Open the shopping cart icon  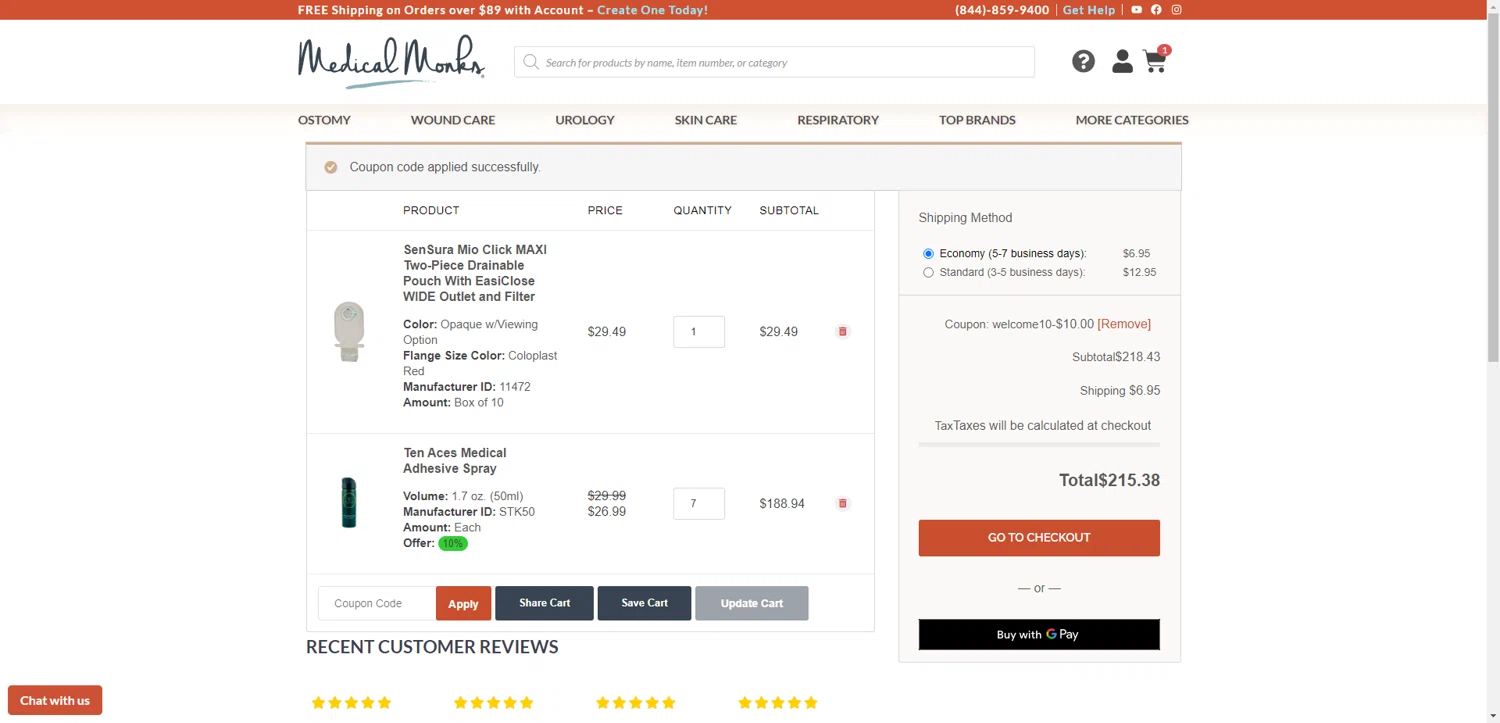tap(1156, 60)
